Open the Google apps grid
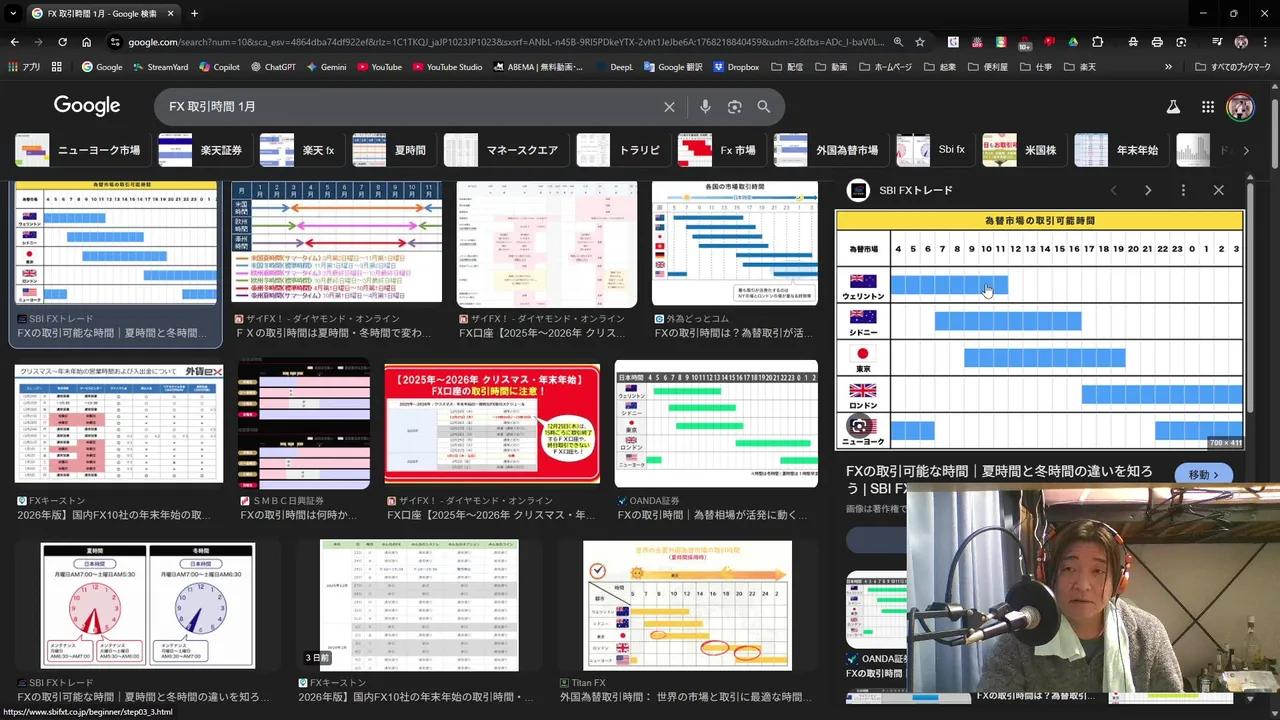The image size is (1280, 720). click(x=1208, y=107)
